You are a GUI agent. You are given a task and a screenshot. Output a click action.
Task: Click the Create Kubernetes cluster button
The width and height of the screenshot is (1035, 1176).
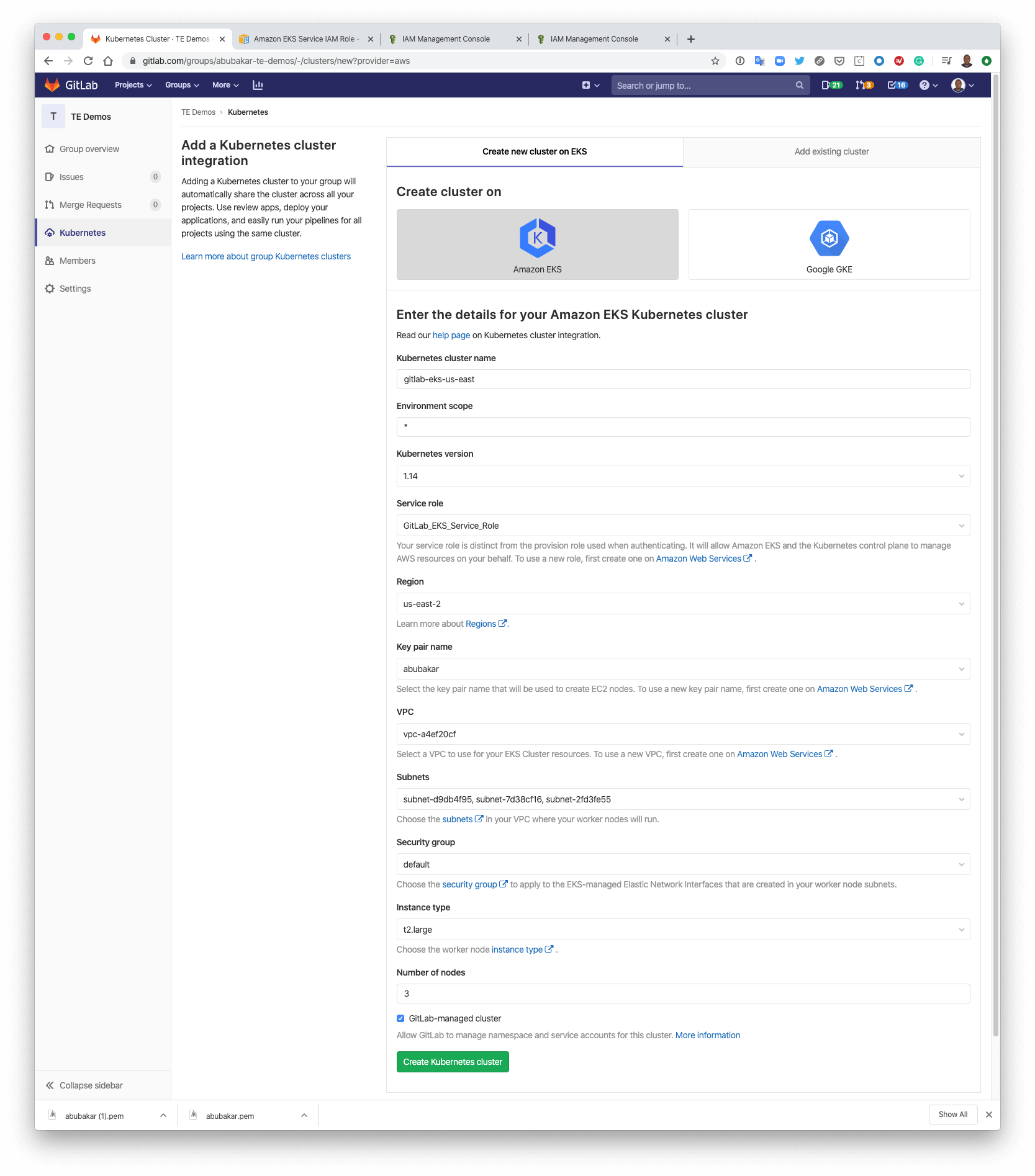(x=452, y=1061)
